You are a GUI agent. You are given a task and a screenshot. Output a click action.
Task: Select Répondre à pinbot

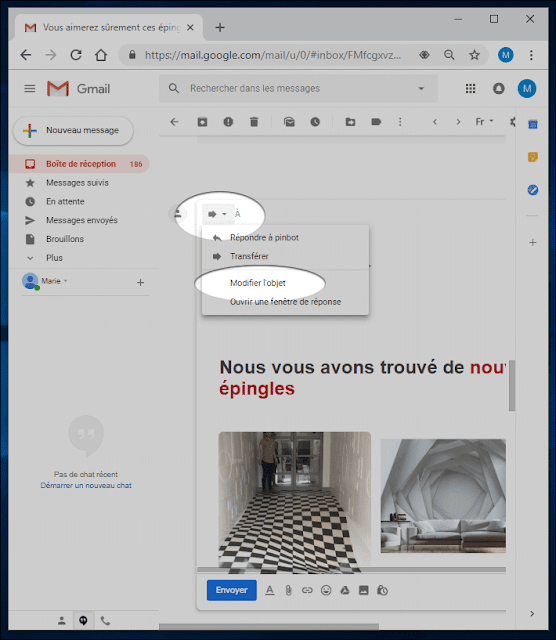pyautogui.click(x=285, y=238)
